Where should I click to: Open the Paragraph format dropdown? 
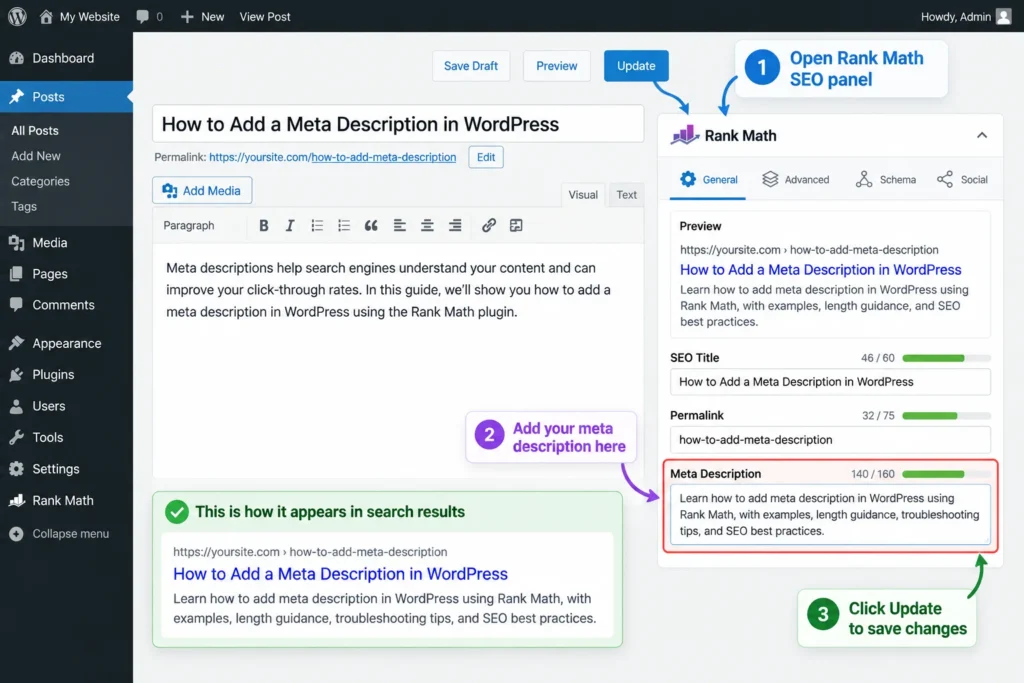pyautogui.click(x=189, y=225)
